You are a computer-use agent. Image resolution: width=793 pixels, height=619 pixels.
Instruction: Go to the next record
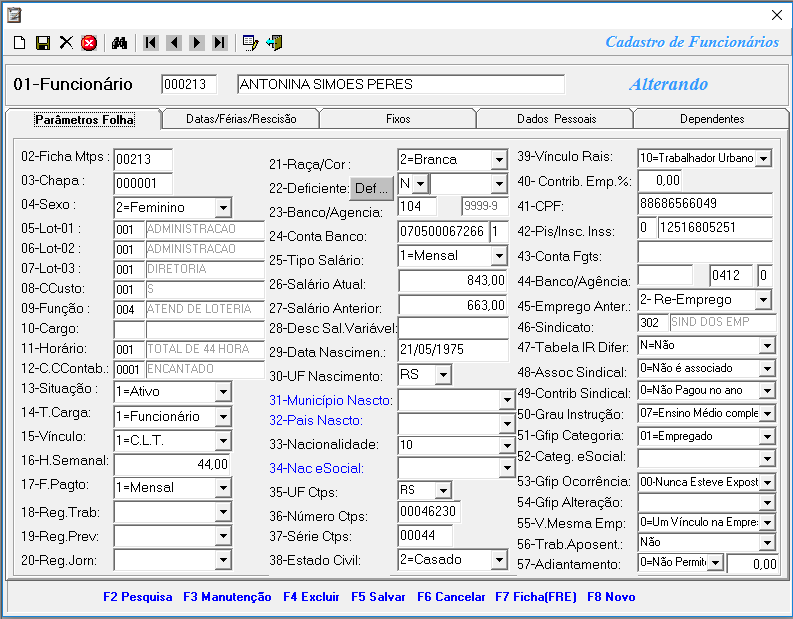(196, 43)
